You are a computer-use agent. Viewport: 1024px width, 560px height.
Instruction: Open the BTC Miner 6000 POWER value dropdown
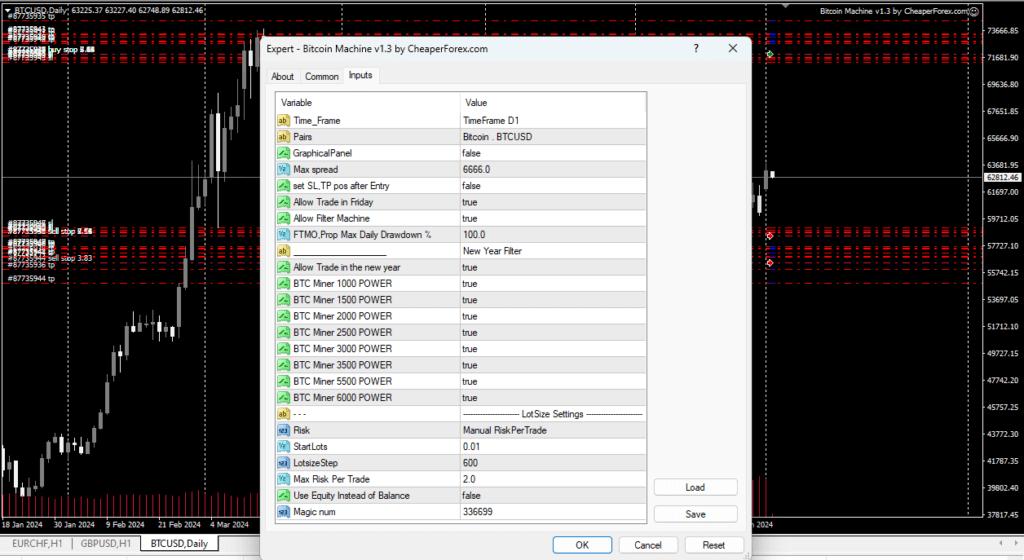point(553,398)
